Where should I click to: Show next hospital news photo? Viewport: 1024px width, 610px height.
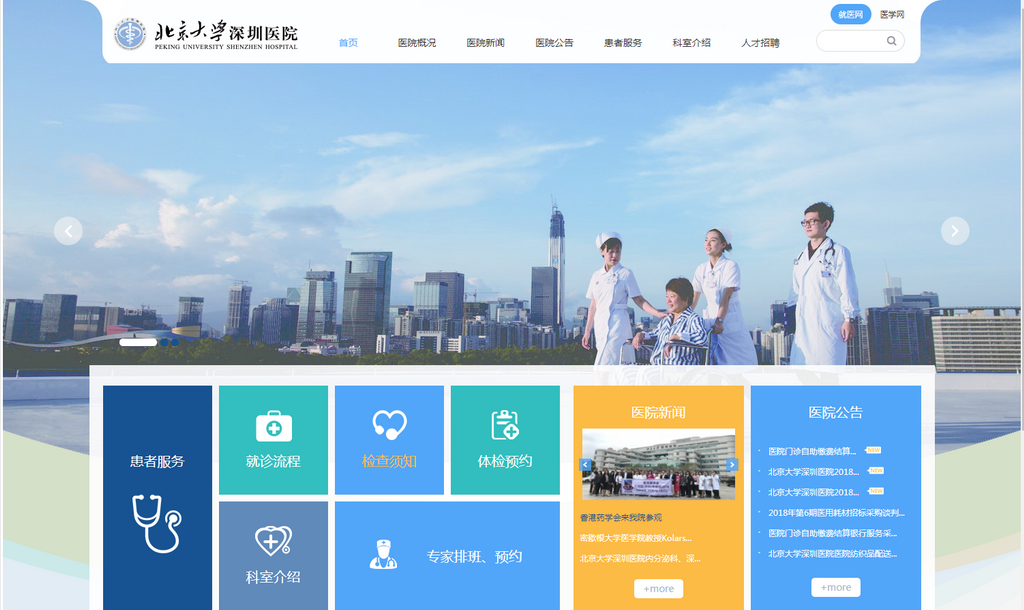(x=732, y=464)
